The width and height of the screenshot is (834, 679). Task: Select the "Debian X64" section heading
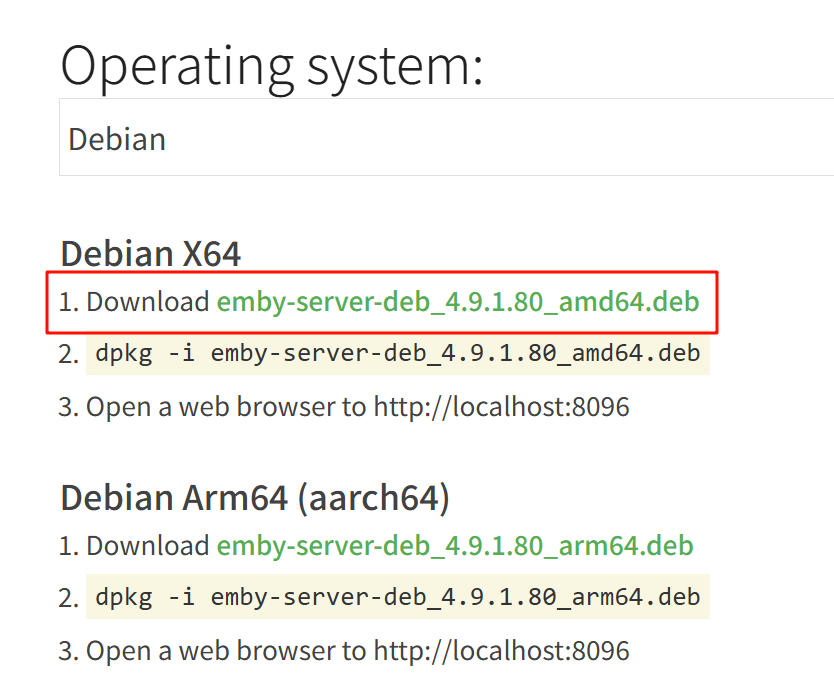click(151, 254)
